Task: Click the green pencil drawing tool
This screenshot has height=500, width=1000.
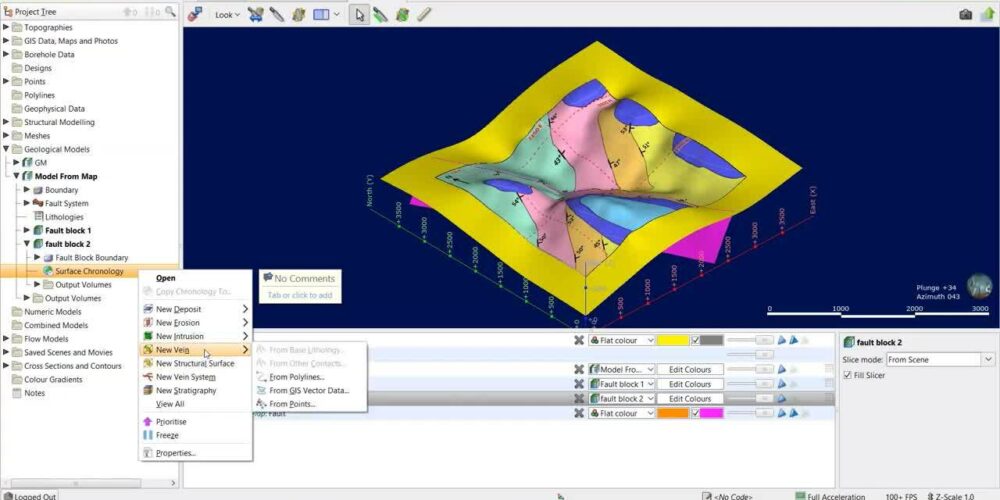Action: pyautogui.click(x=381, y=14)
